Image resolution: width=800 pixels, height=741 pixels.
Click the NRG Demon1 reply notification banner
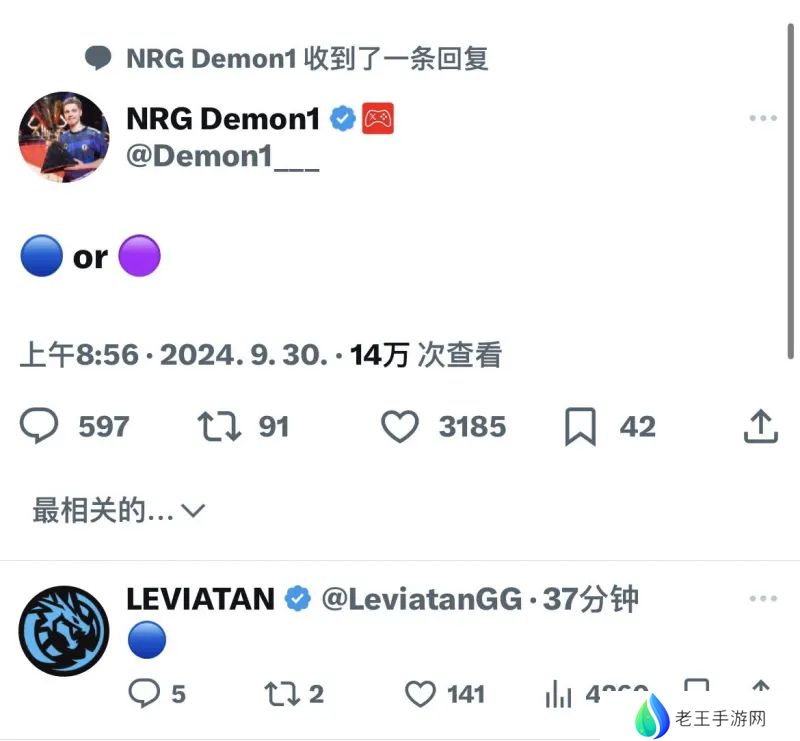287,58
